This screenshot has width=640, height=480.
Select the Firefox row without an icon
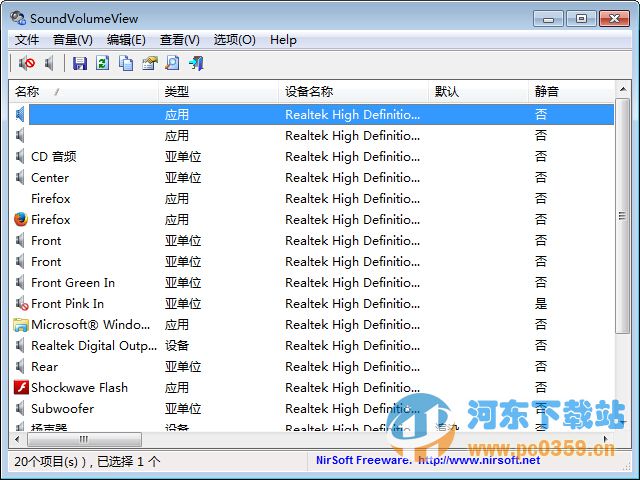click(312, 198)
